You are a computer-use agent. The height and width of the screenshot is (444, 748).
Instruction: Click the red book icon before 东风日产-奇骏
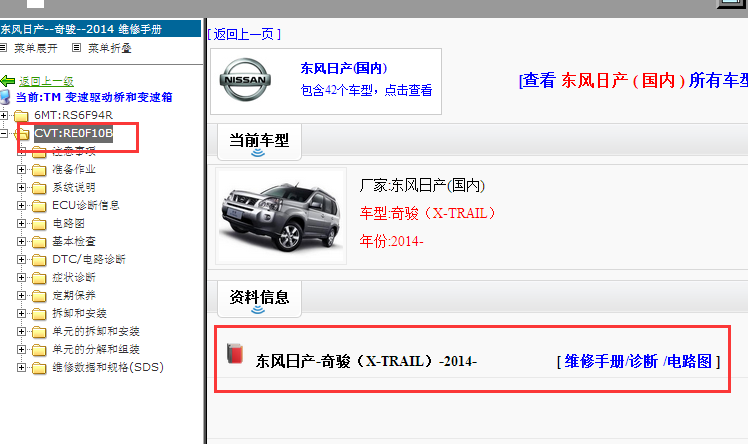pos(235,353)
